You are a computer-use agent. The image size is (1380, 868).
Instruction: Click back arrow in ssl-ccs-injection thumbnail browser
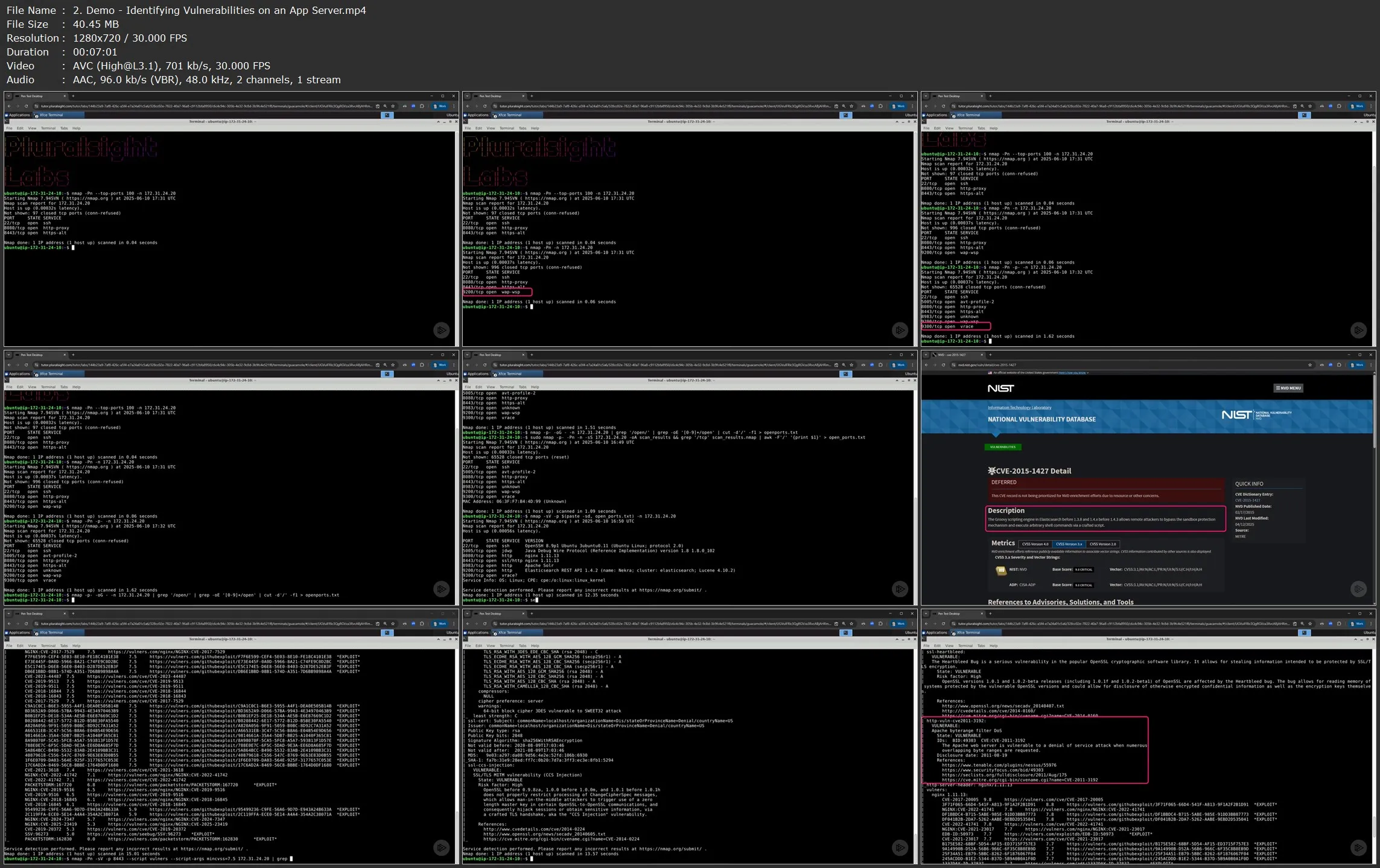tap(468, 624)
